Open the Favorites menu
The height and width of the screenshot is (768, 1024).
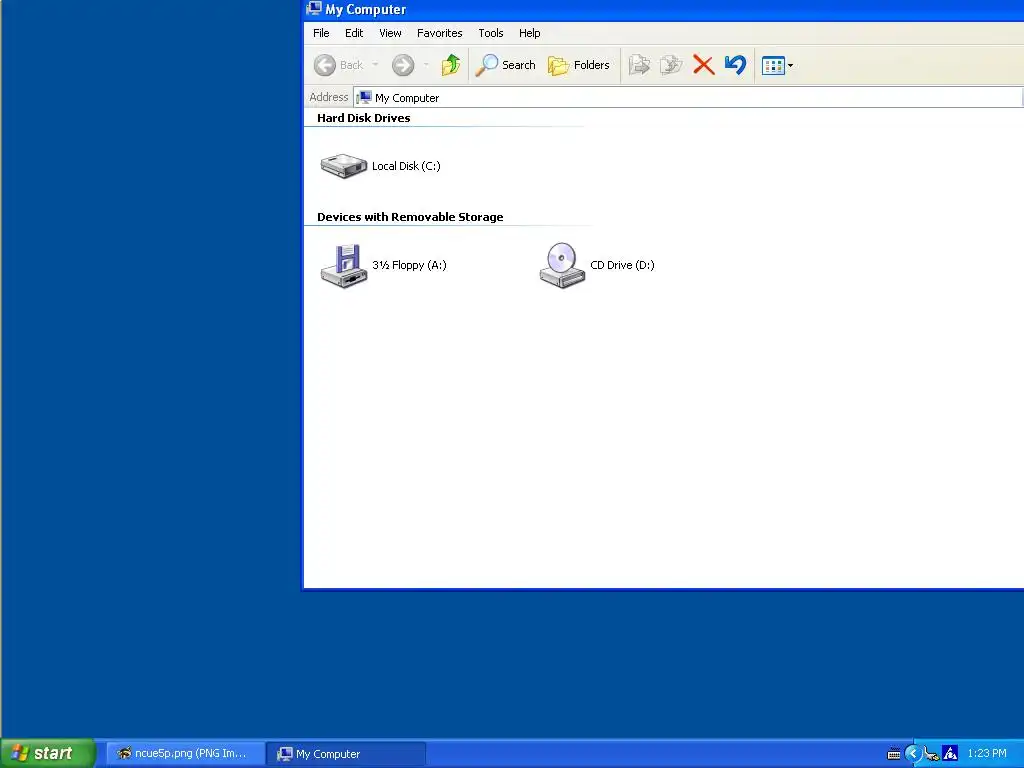pyautogui.click(x=440, y=33)
